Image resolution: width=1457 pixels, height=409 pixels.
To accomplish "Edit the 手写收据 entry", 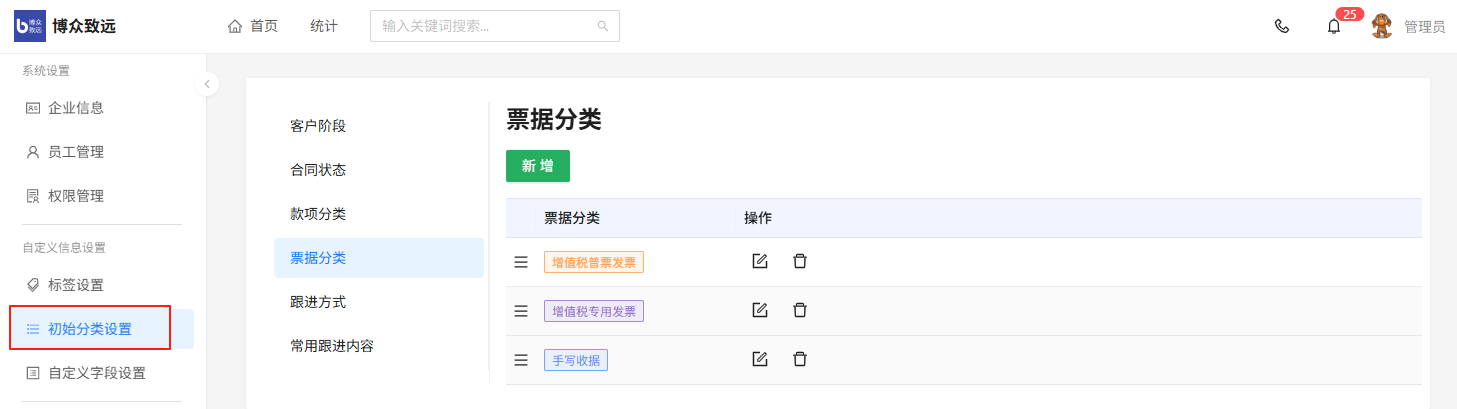I will point(760,359).
